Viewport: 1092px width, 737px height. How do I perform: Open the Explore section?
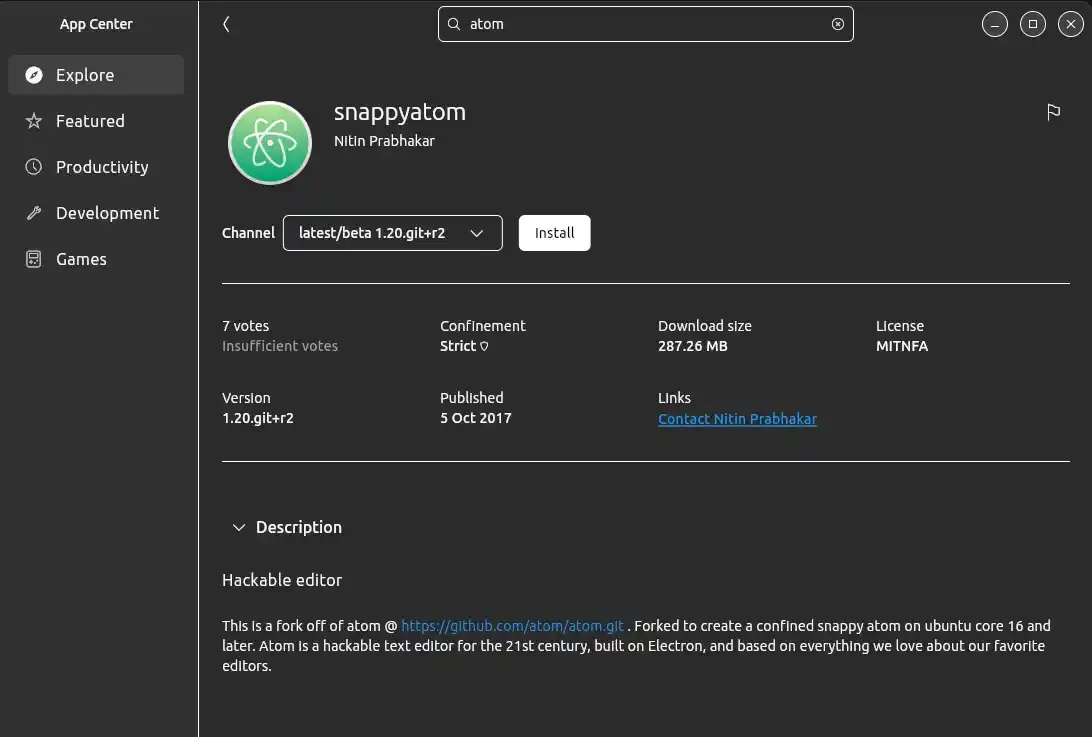[x=96, y=75]
